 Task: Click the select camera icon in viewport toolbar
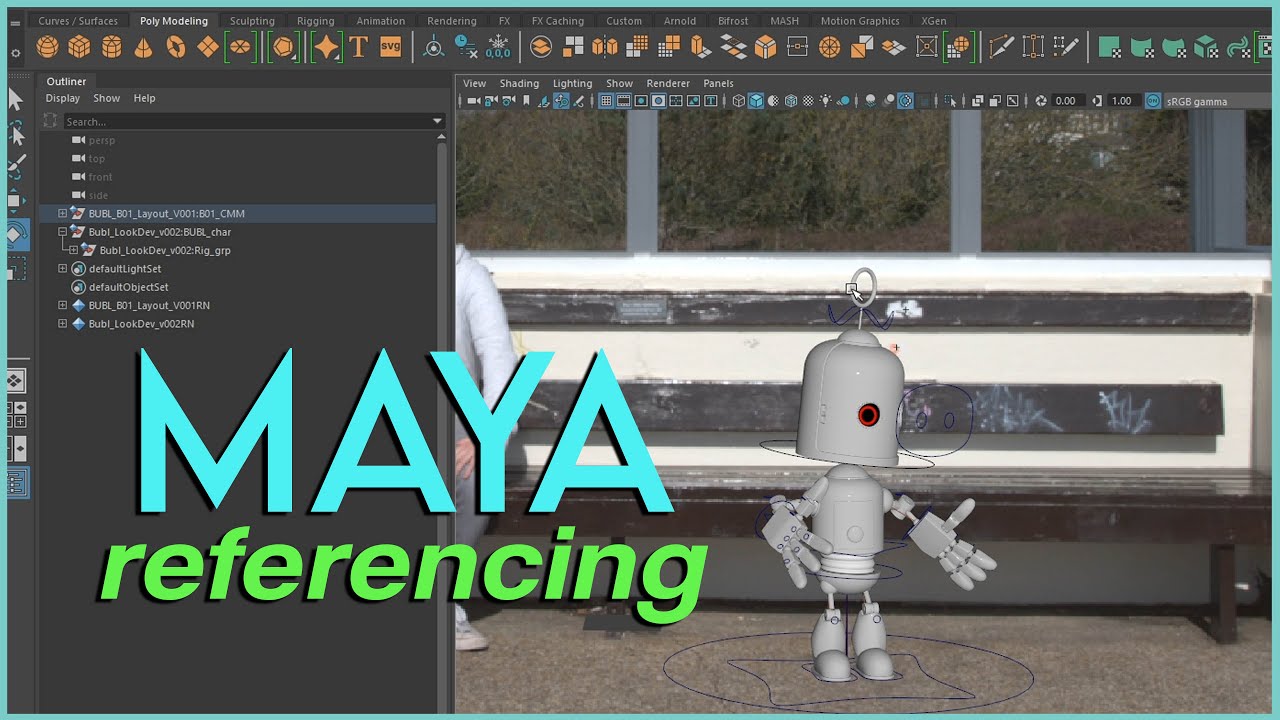pyautogui.click(x=472, y=101)
